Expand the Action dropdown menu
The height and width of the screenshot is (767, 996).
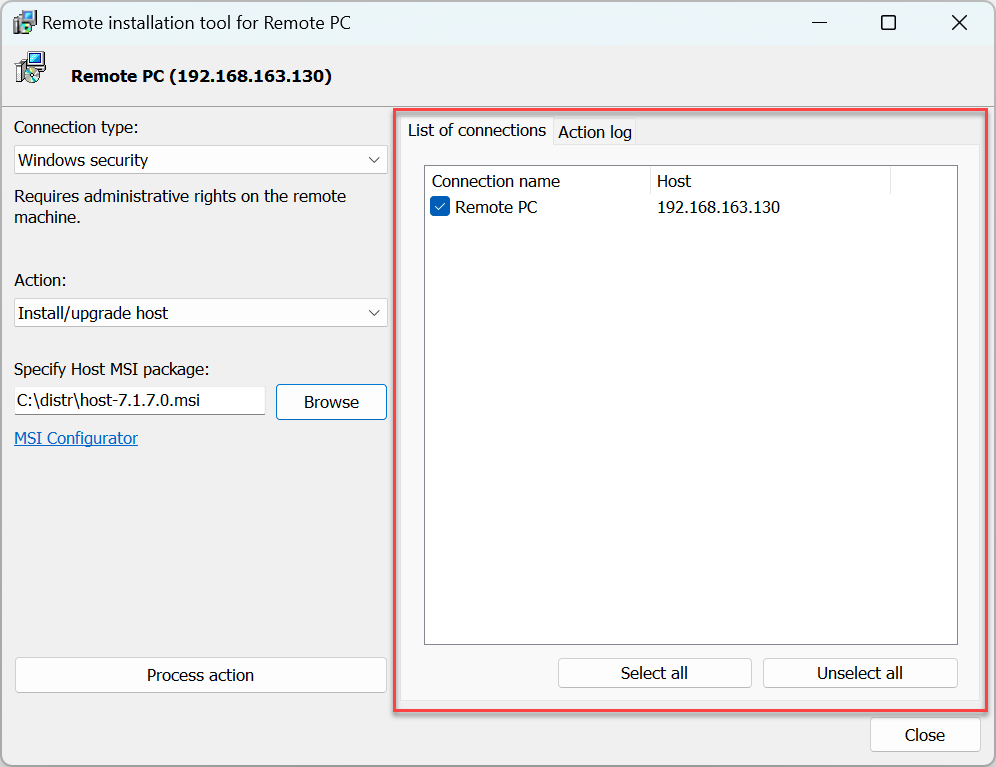[x=200, y=313]
